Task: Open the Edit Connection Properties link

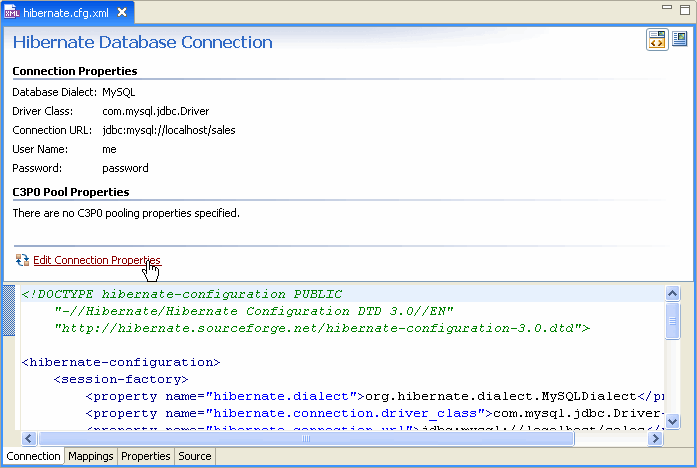Action: (97, 260)
